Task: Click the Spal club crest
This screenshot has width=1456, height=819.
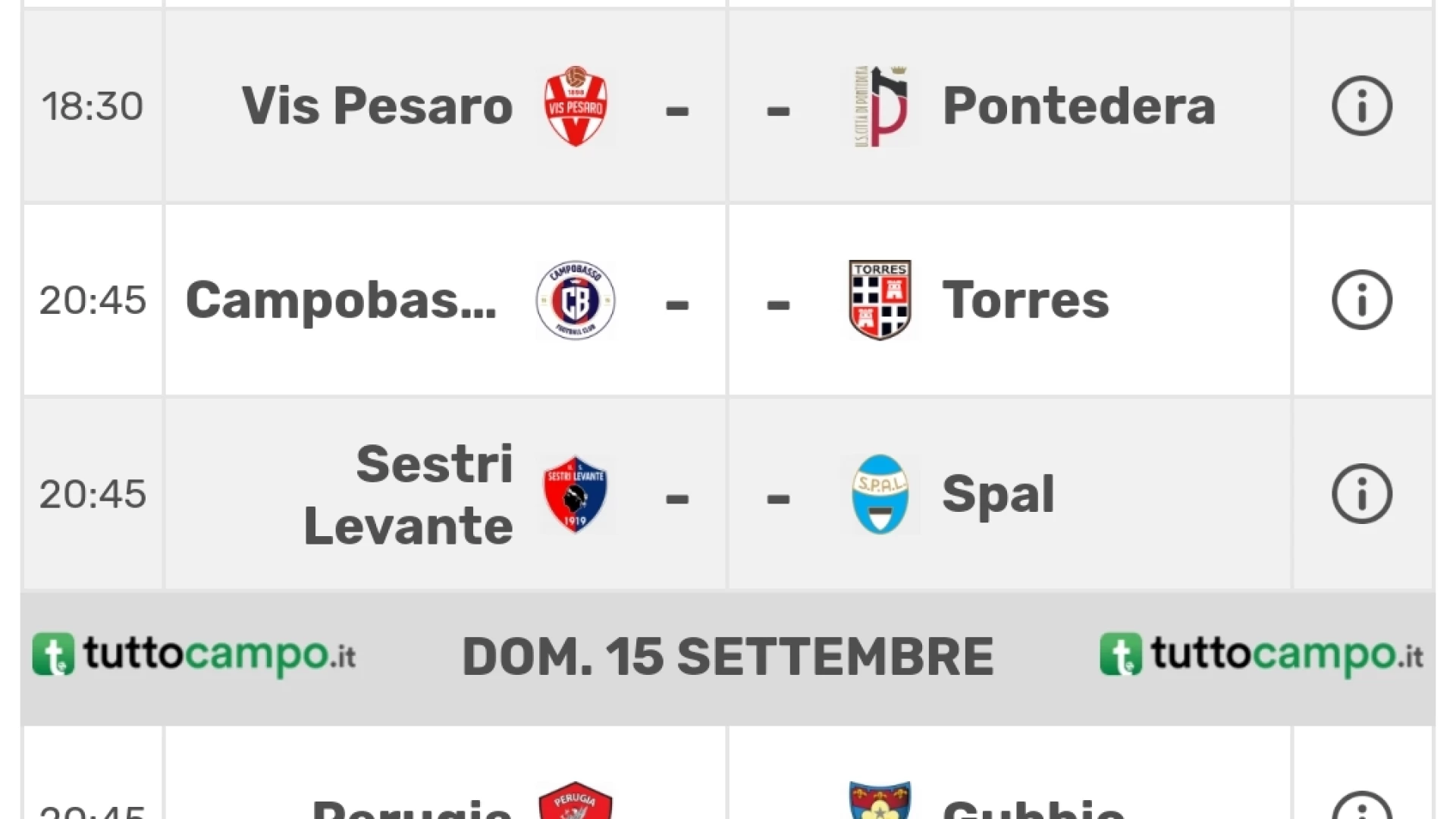Action: click(x=880, y=494)
